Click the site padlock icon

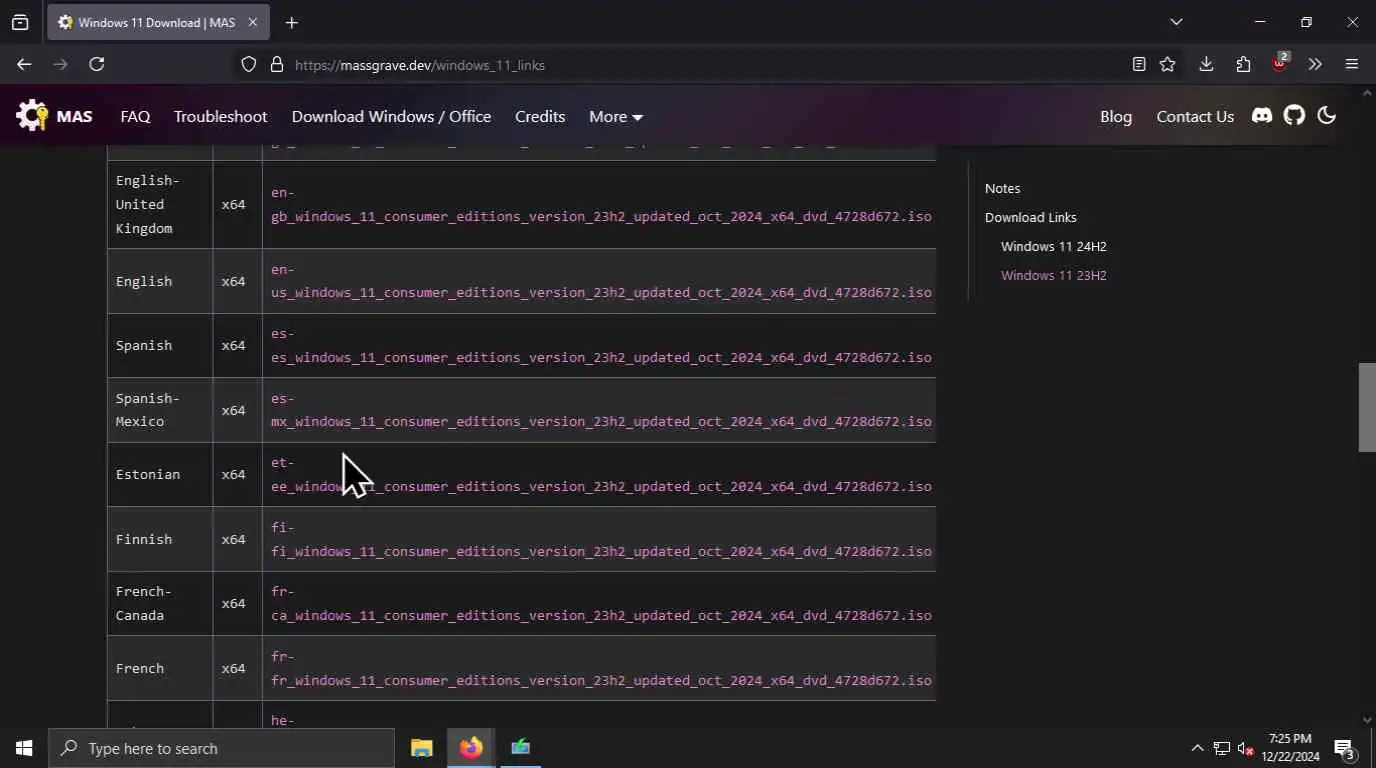click(x=277, y=64)
